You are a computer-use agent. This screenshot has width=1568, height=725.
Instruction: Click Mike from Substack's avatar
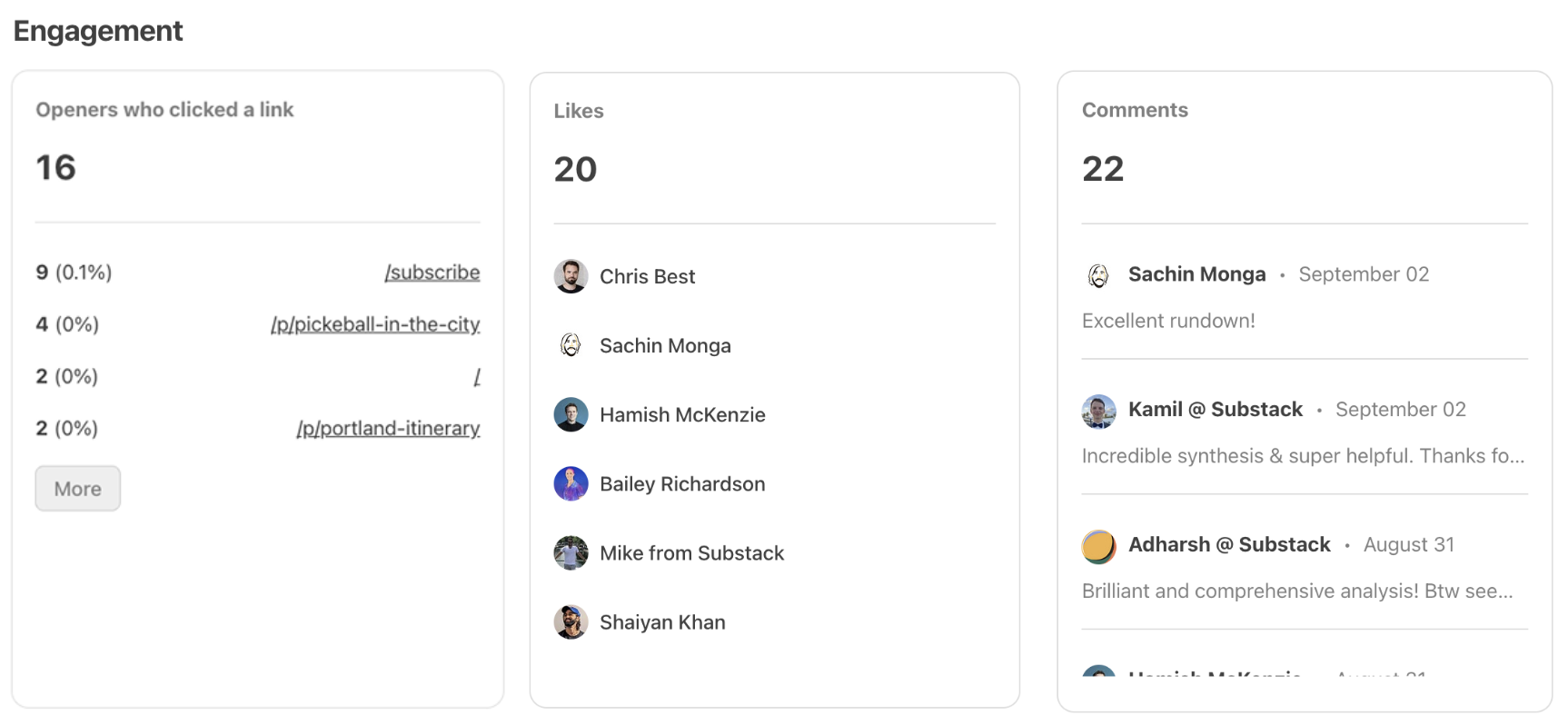[571, 552]
